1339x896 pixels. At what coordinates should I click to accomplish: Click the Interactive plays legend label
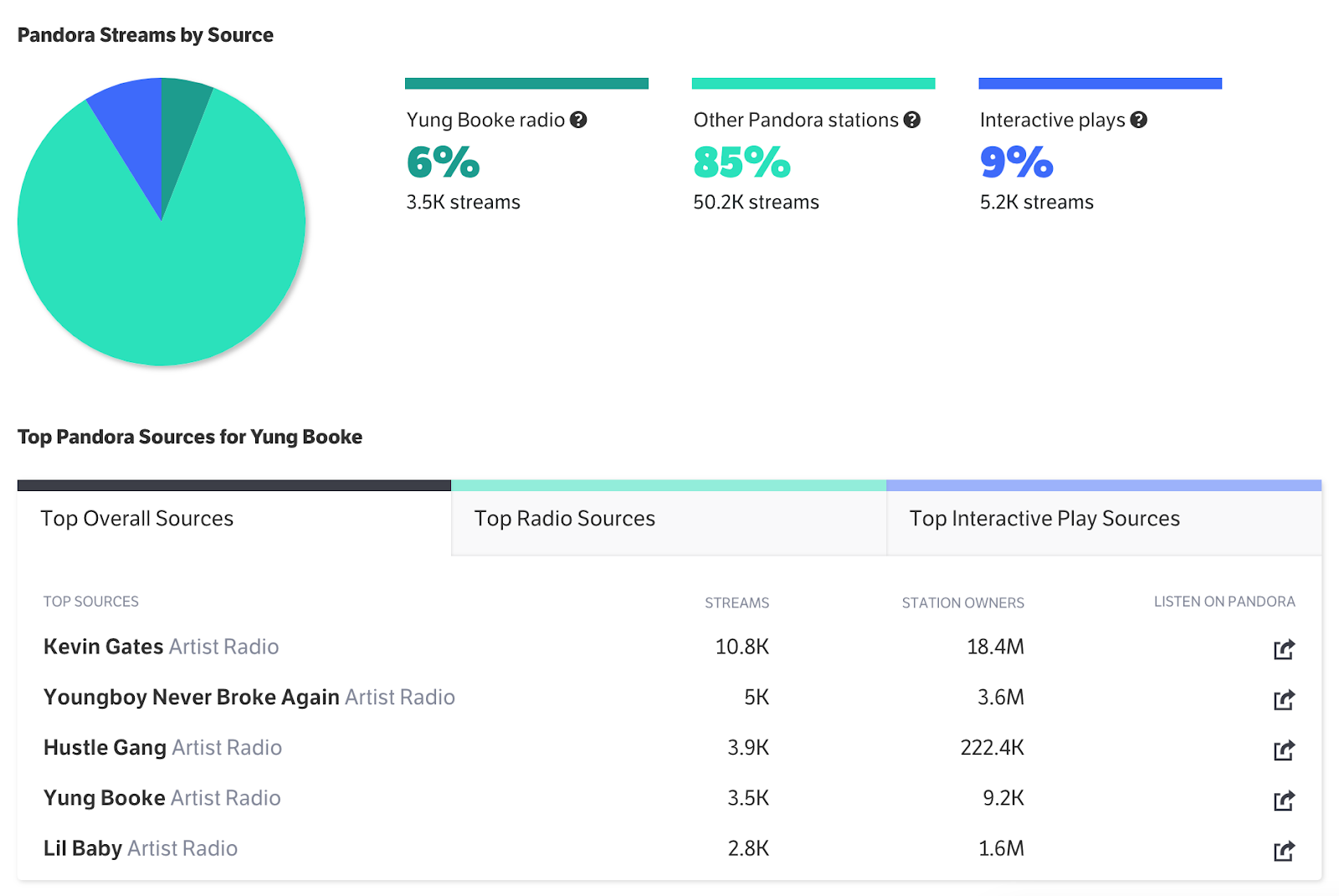[x=1053, y=120]
